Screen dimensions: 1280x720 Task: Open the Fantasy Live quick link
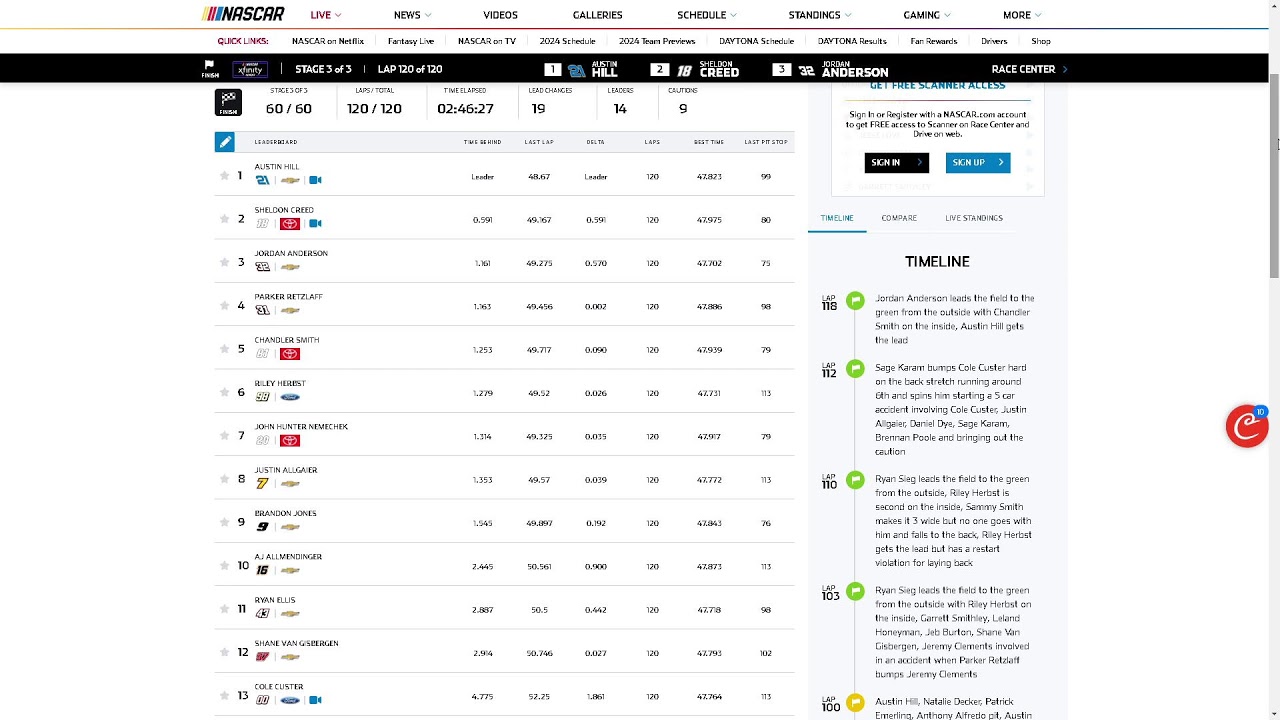click(411, 41)
